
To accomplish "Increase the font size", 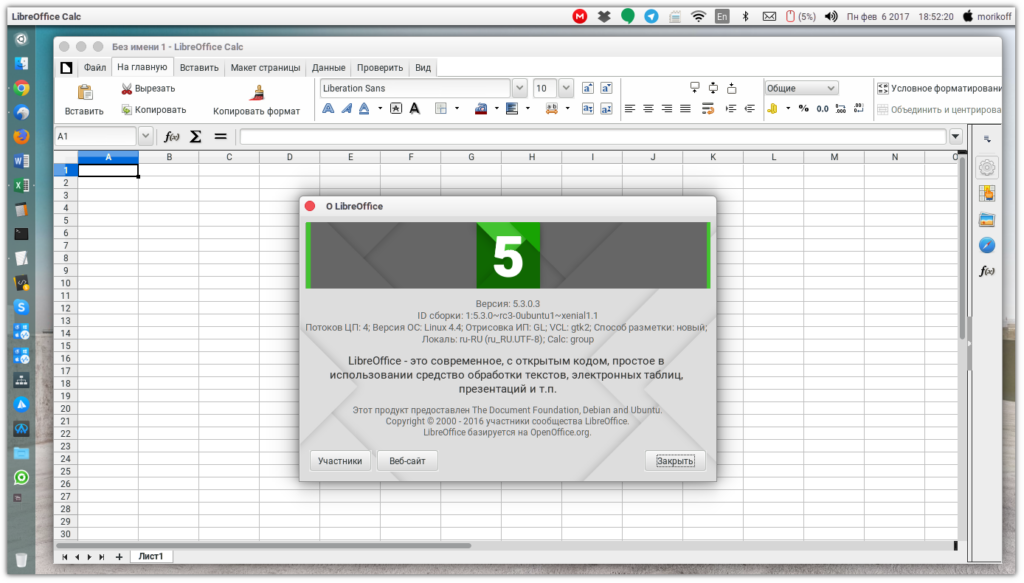I will 588,88.
